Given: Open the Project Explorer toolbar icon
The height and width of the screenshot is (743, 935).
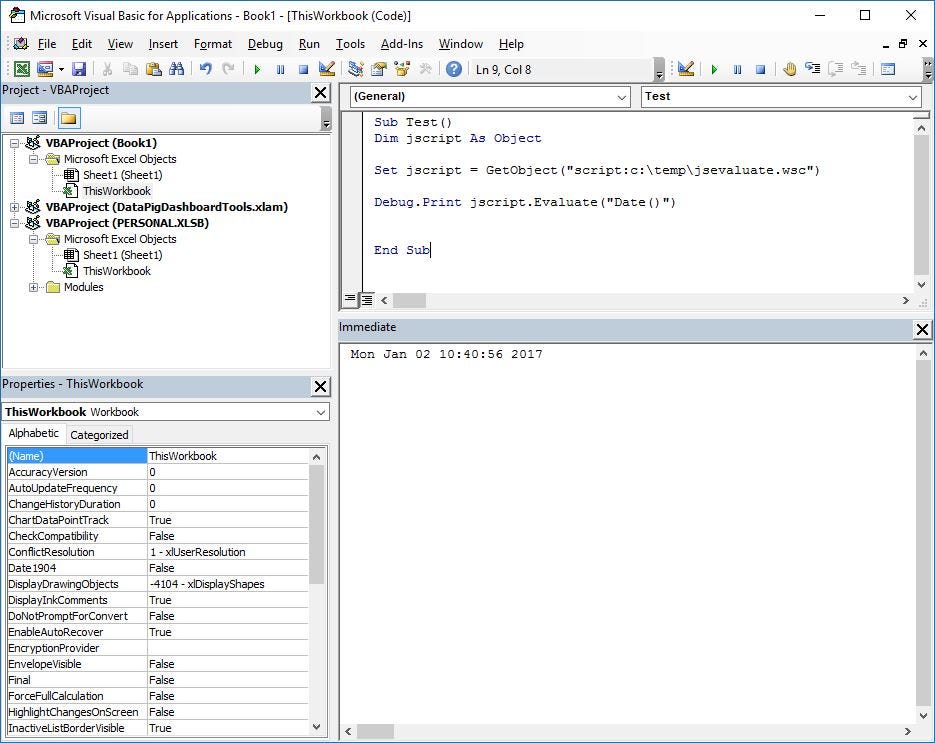Looking at the screenshot, I should point(355,69).
